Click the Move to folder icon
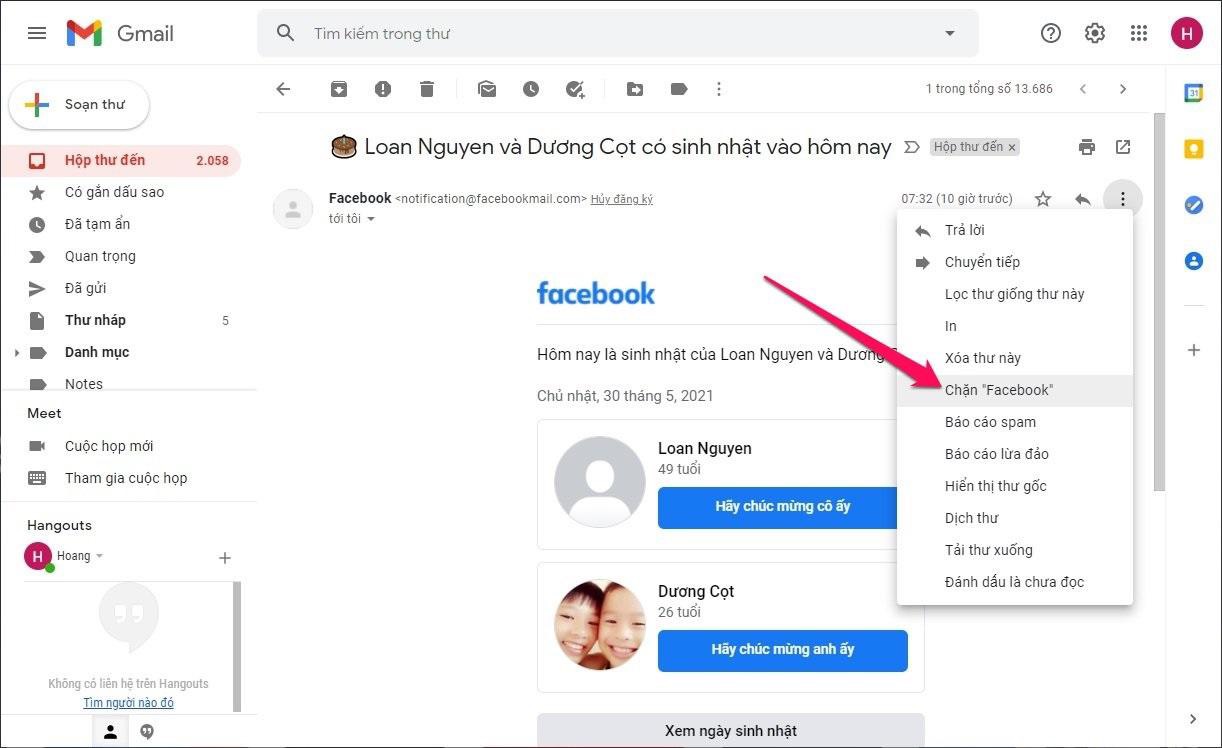This screenshot has height=748, width=1222. click(635, 89)
